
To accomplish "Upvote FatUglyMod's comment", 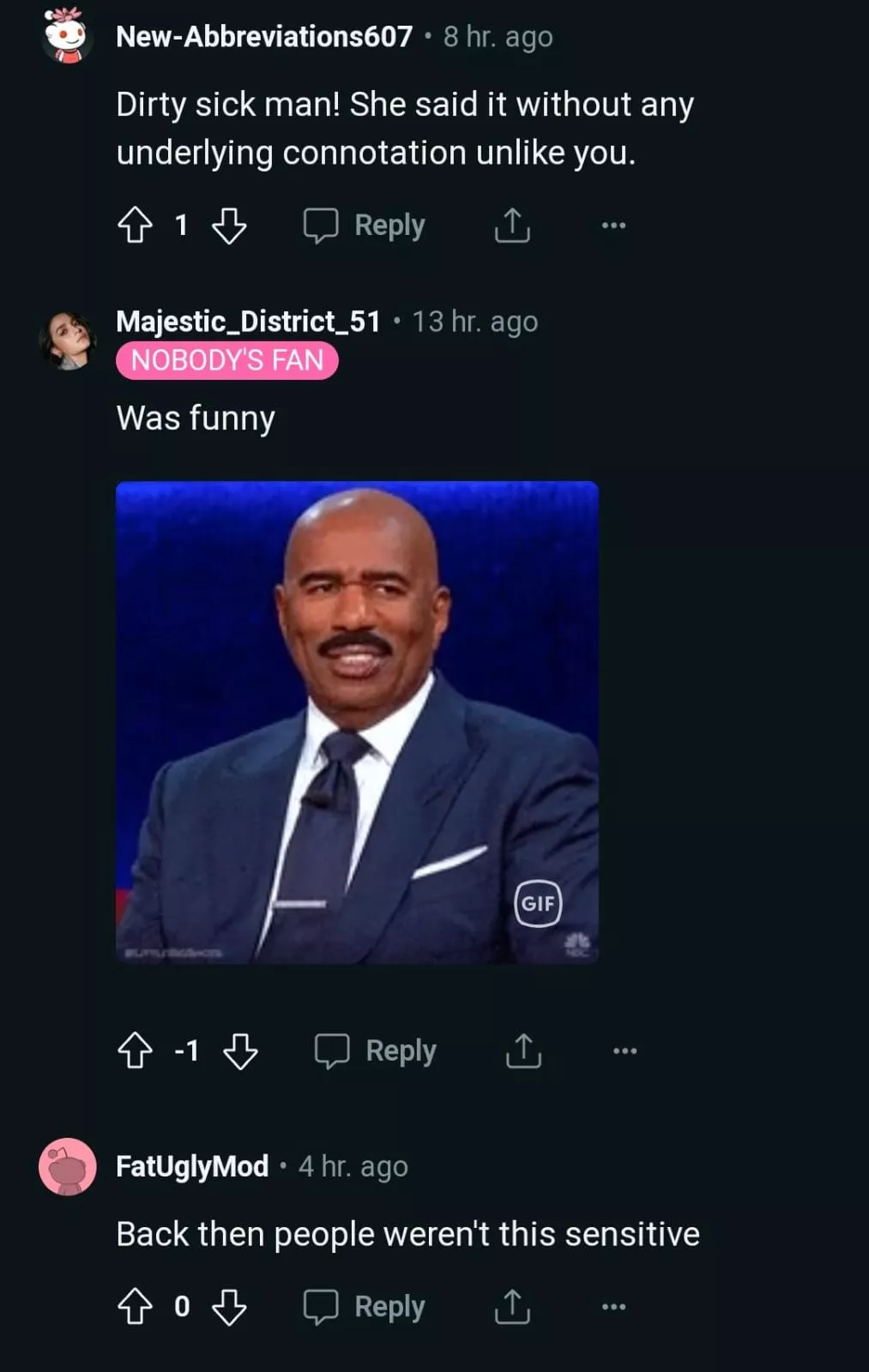I will 135,1307.
